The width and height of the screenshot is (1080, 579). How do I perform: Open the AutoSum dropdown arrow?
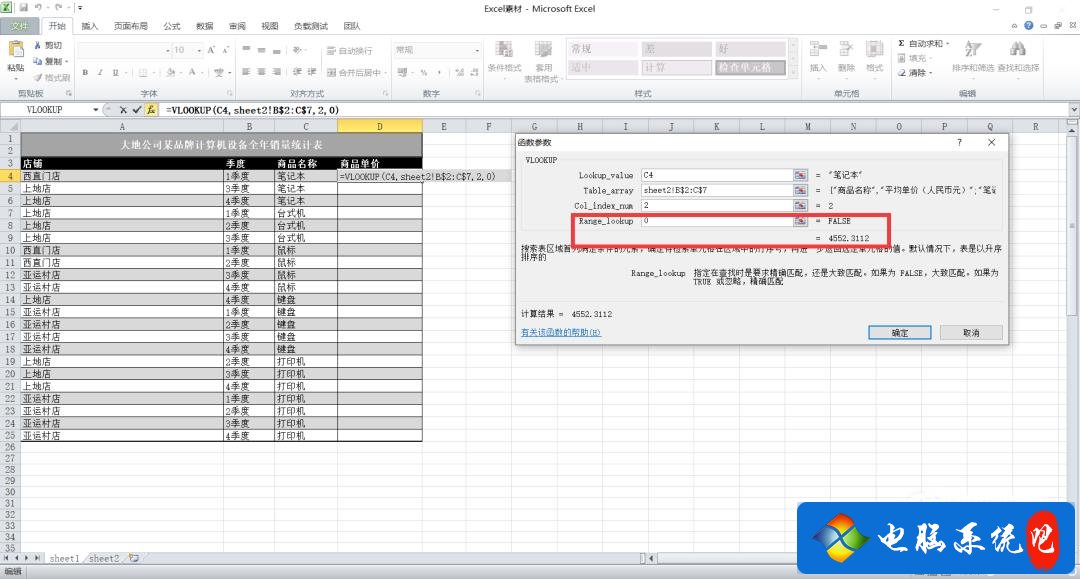(948, 43)
